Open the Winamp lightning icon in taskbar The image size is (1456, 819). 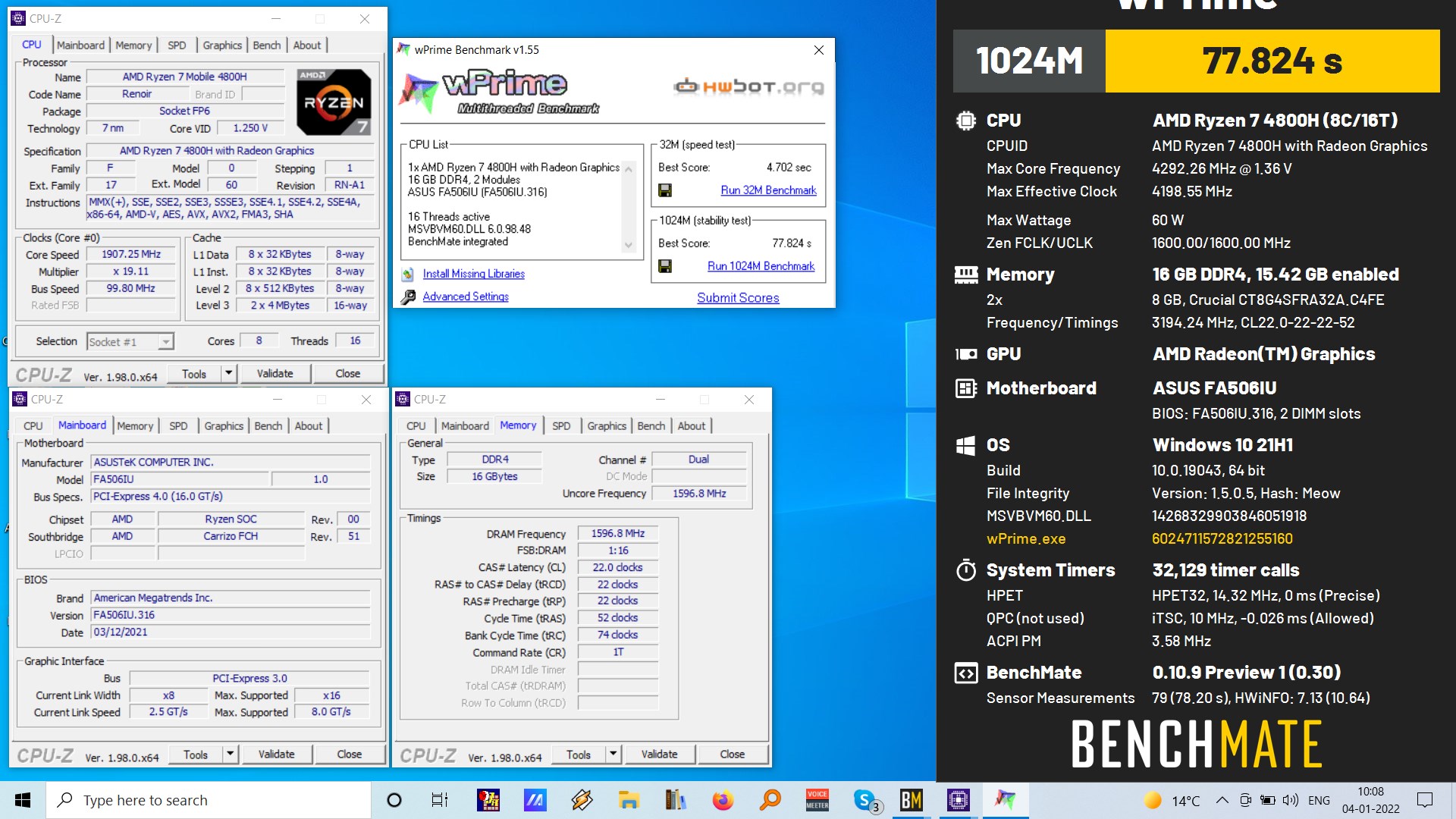click(582, 800)
